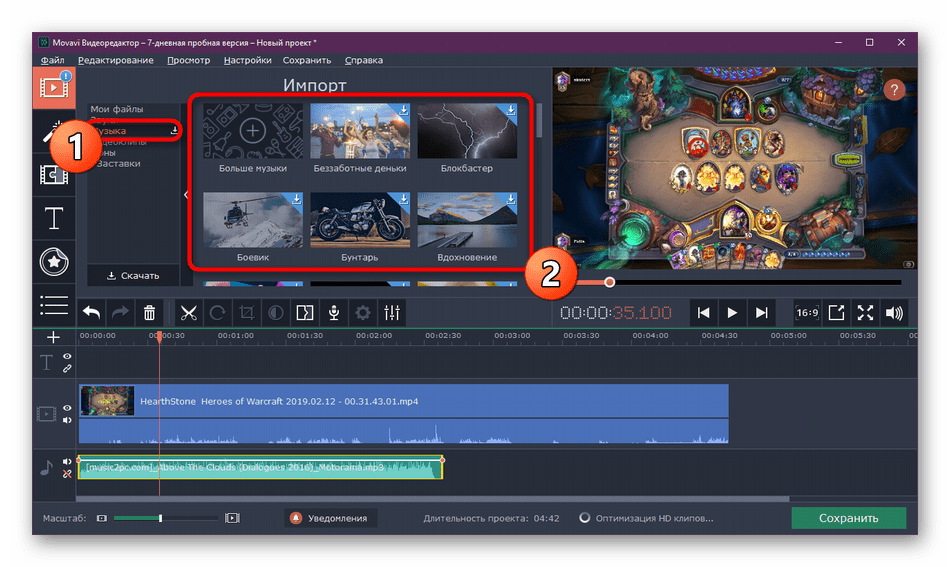Click the undo arrow button
This screenshot has width=950, height=567.
point(91,313)
